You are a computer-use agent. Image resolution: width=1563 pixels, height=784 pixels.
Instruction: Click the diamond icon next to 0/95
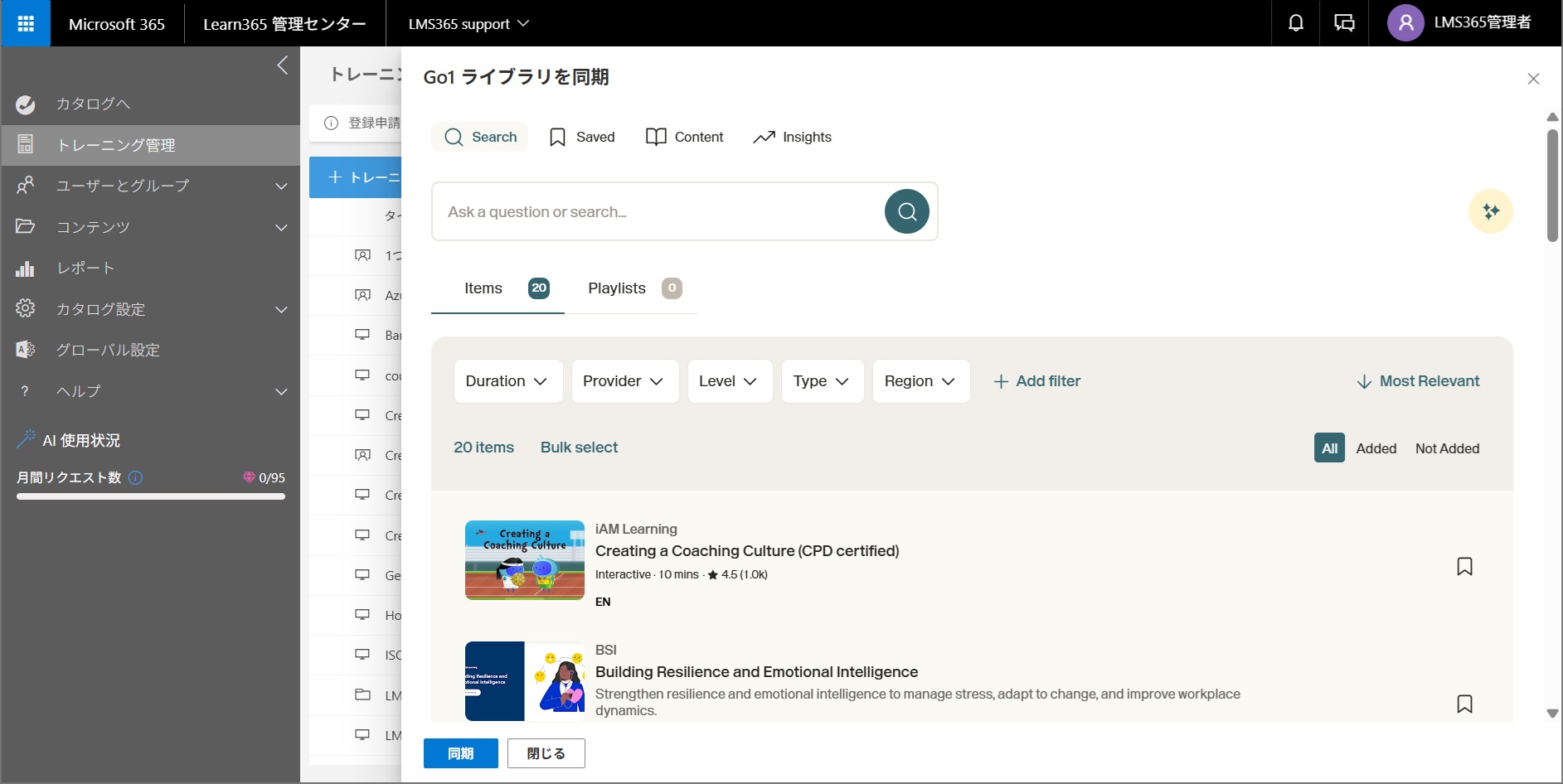coord(249,477)
